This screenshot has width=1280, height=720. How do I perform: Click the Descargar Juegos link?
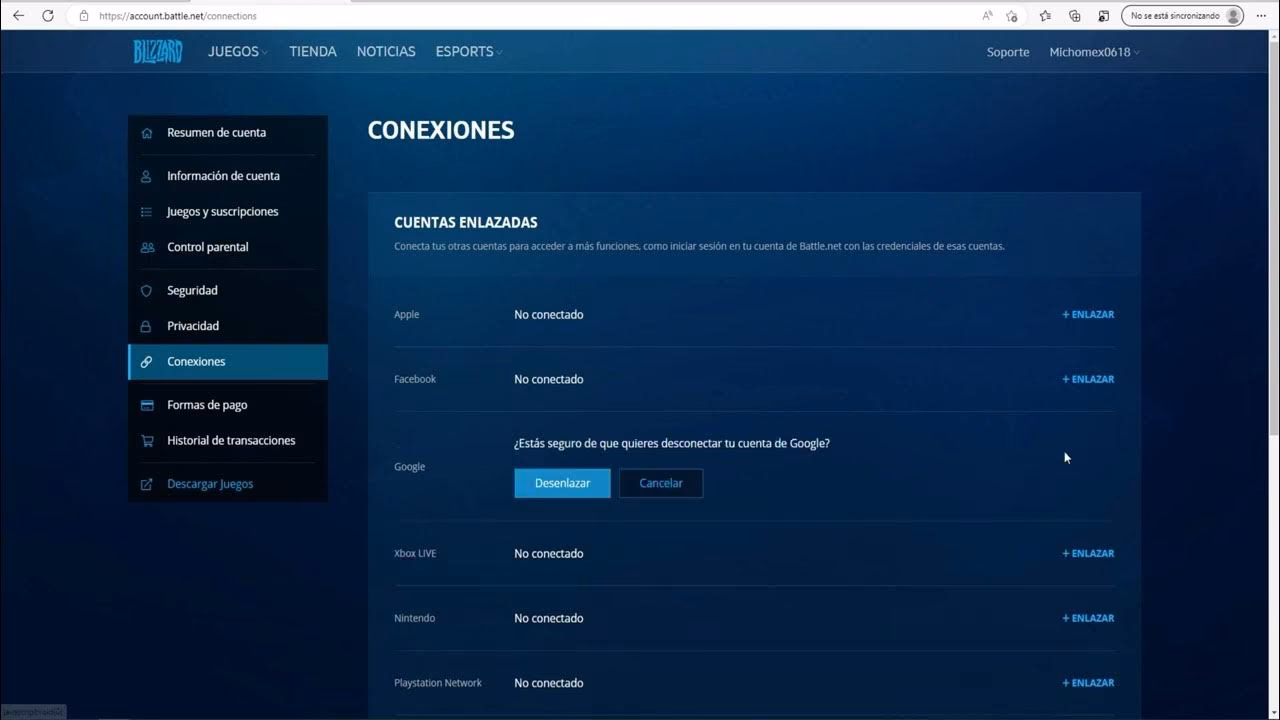click(x=210, y=484)
